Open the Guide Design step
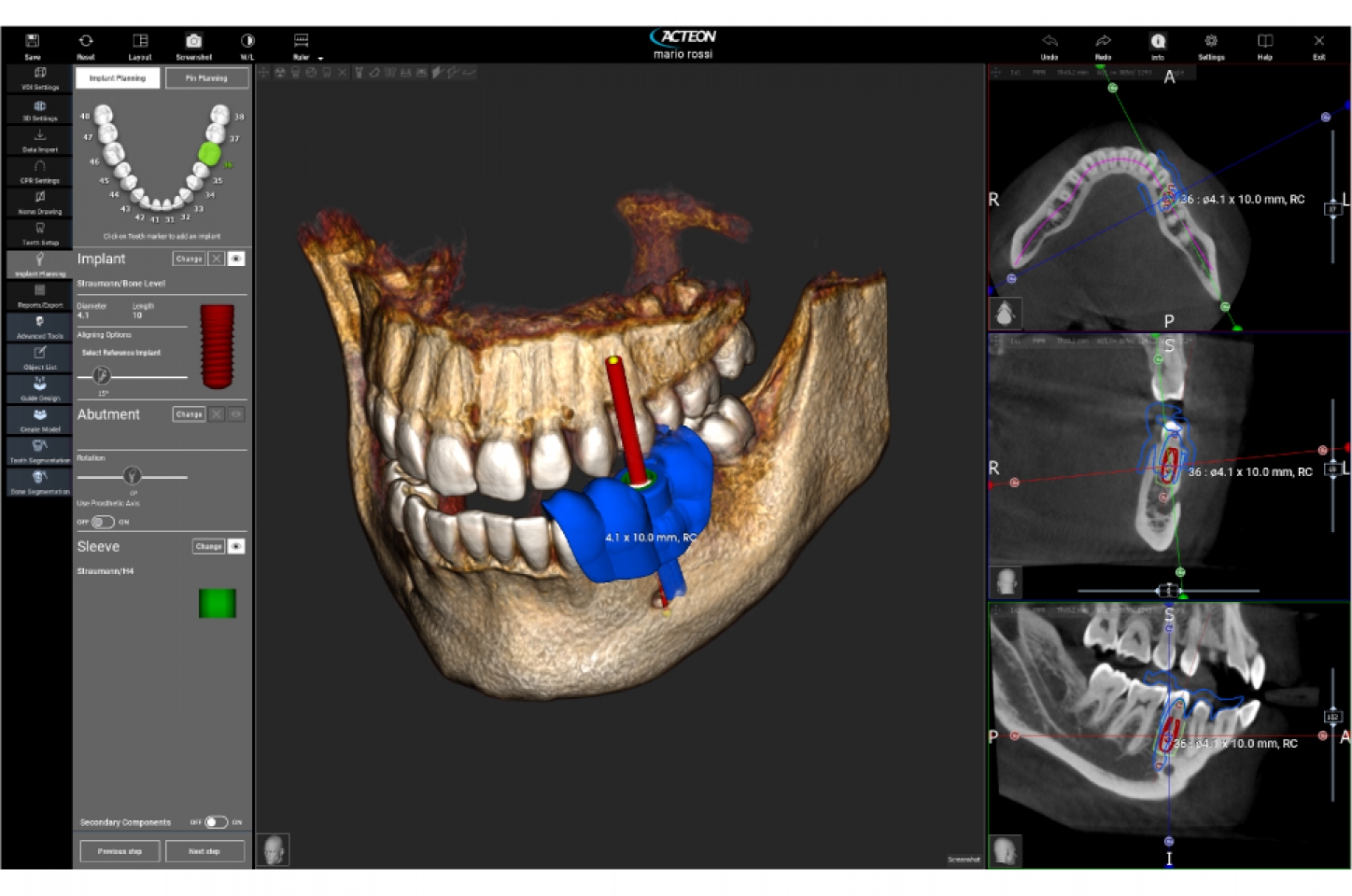 39,389
